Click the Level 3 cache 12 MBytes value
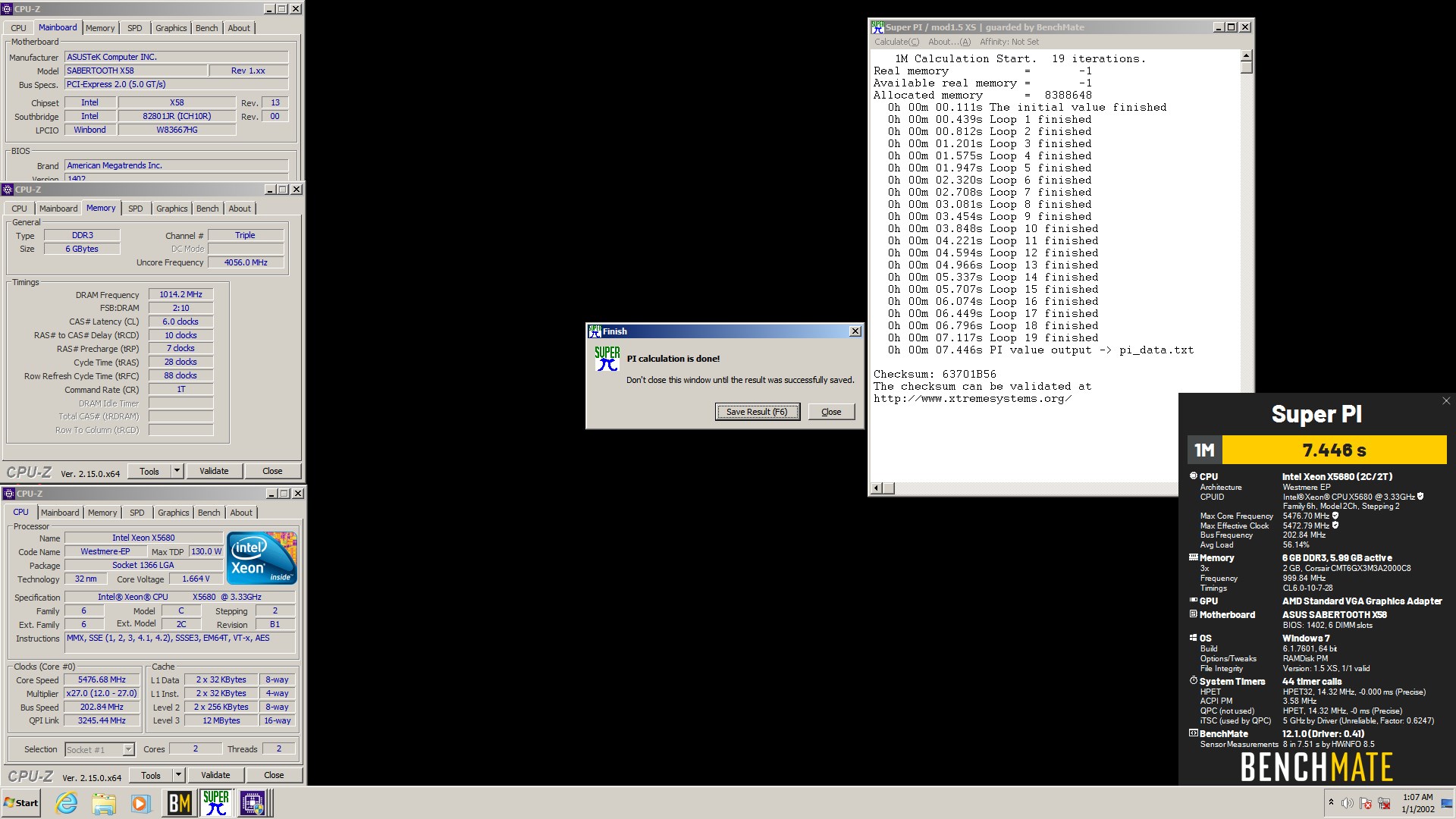This screenshot has width=1456, height=819. coord(221,720)
